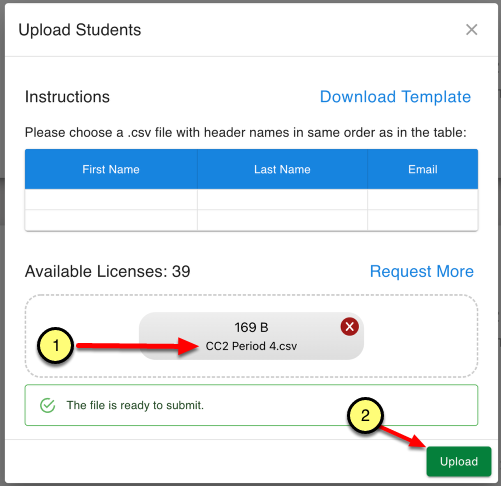
Task: Click the Upload button
Action: pos(459,461)
